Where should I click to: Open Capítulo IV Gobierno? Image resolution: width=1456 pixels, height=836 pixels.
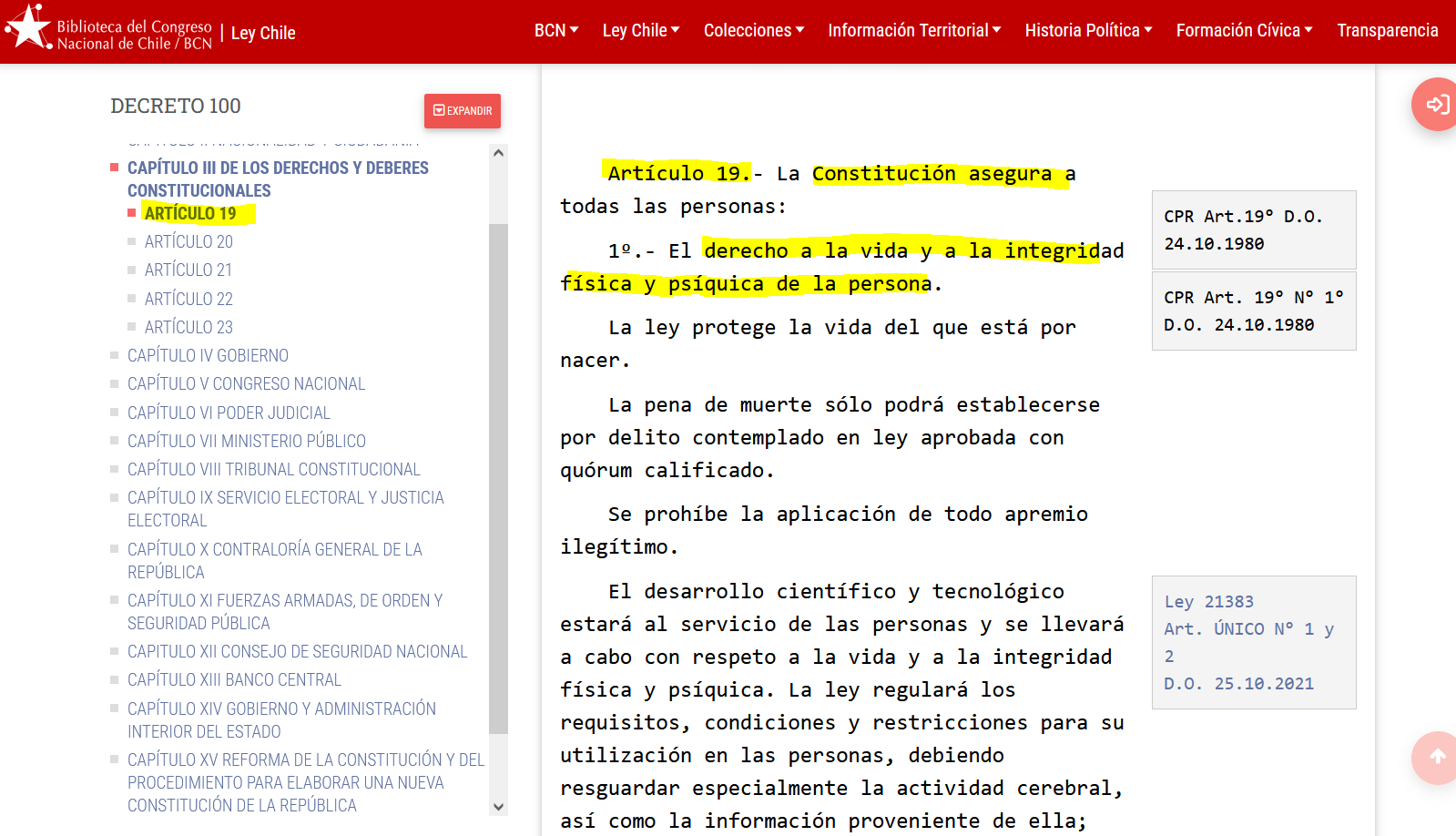click(208, 355)
